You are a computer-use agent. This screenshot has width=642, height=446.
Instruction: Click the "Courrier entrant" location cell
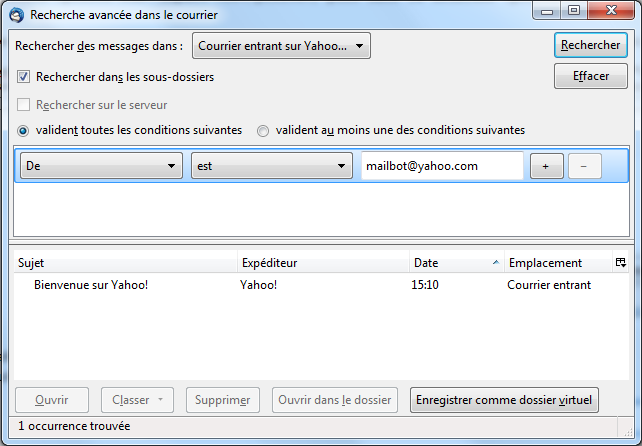tap(549, 285)
